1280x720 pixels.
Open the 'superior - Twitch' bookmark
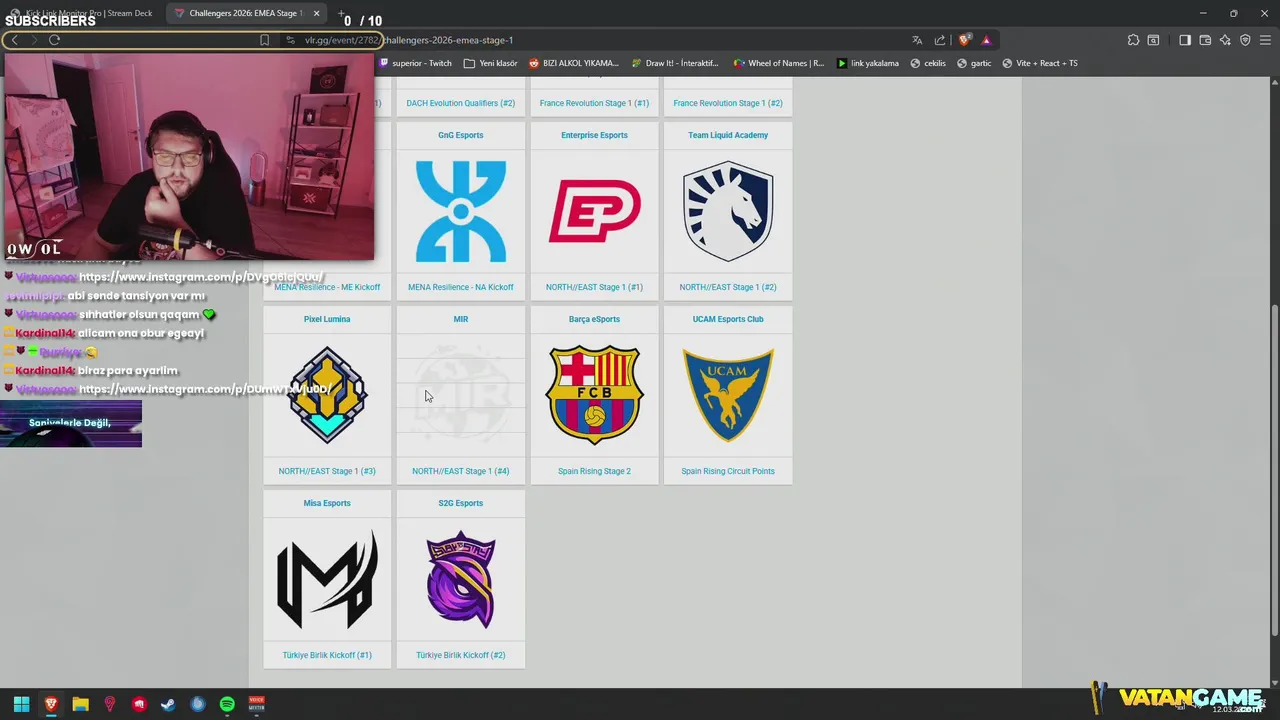[414, 63]
